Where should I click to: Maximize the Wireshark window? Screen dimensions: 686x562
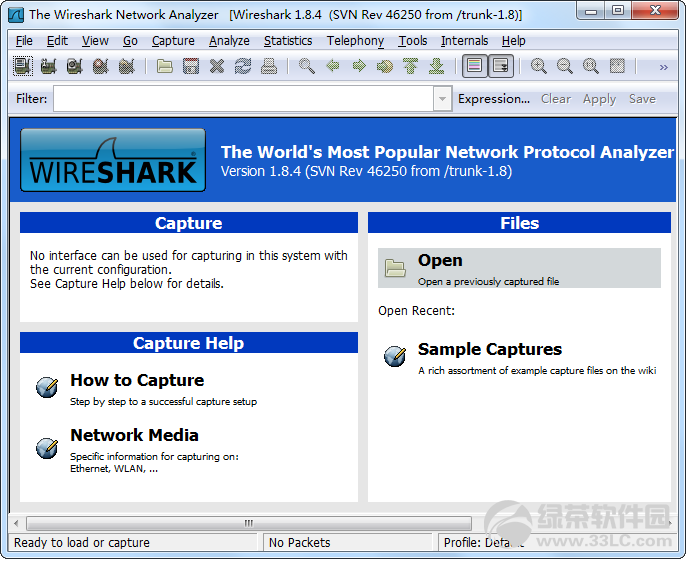pos(618,10)
